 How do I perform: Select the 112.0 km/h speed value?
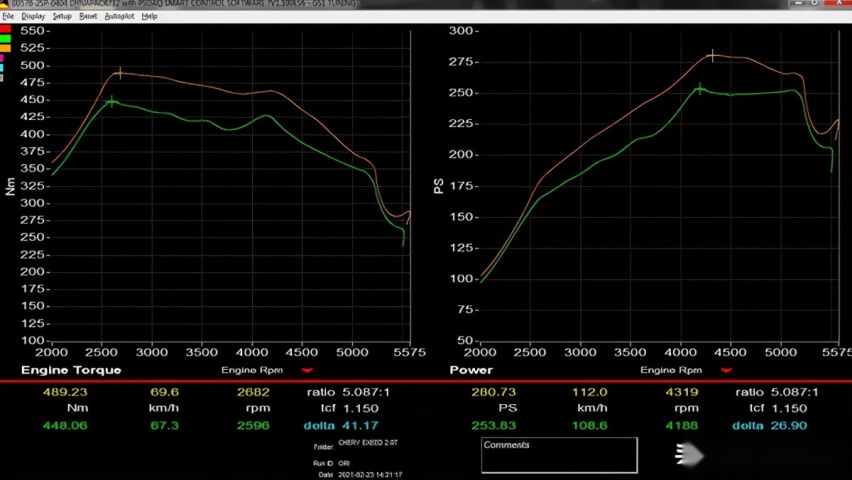590,392
